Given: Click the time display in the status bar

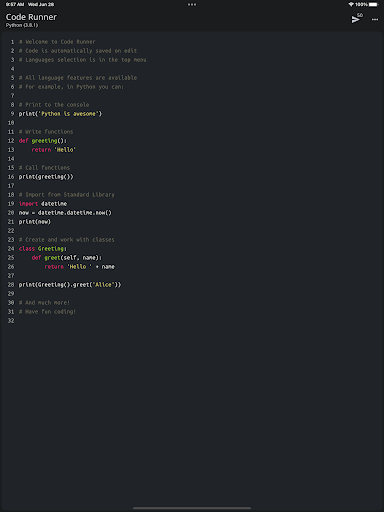Looking at the screenshot, I should pyautogui.click(x=15, y=4).
